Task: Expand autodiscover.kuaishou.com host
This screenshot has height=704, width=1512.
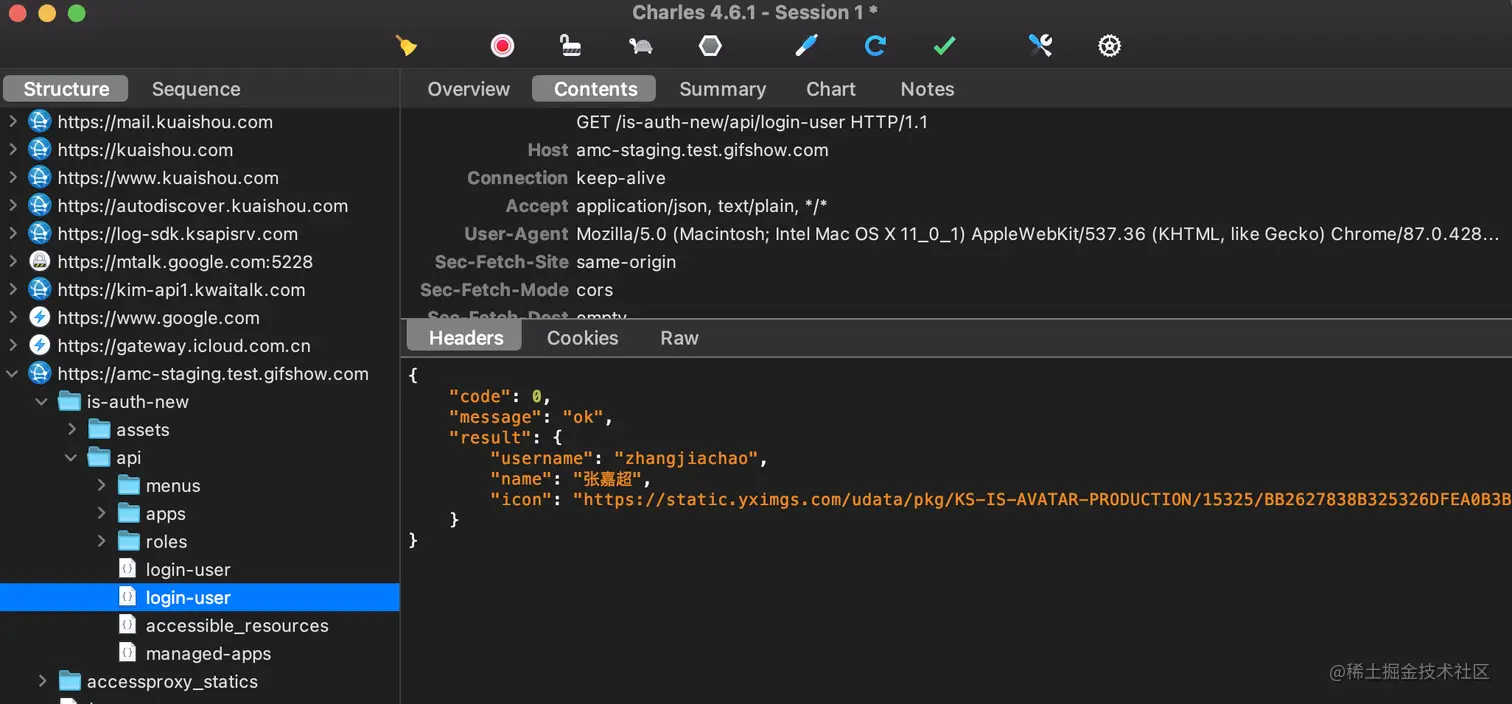Action: click(x=12, y=206)
